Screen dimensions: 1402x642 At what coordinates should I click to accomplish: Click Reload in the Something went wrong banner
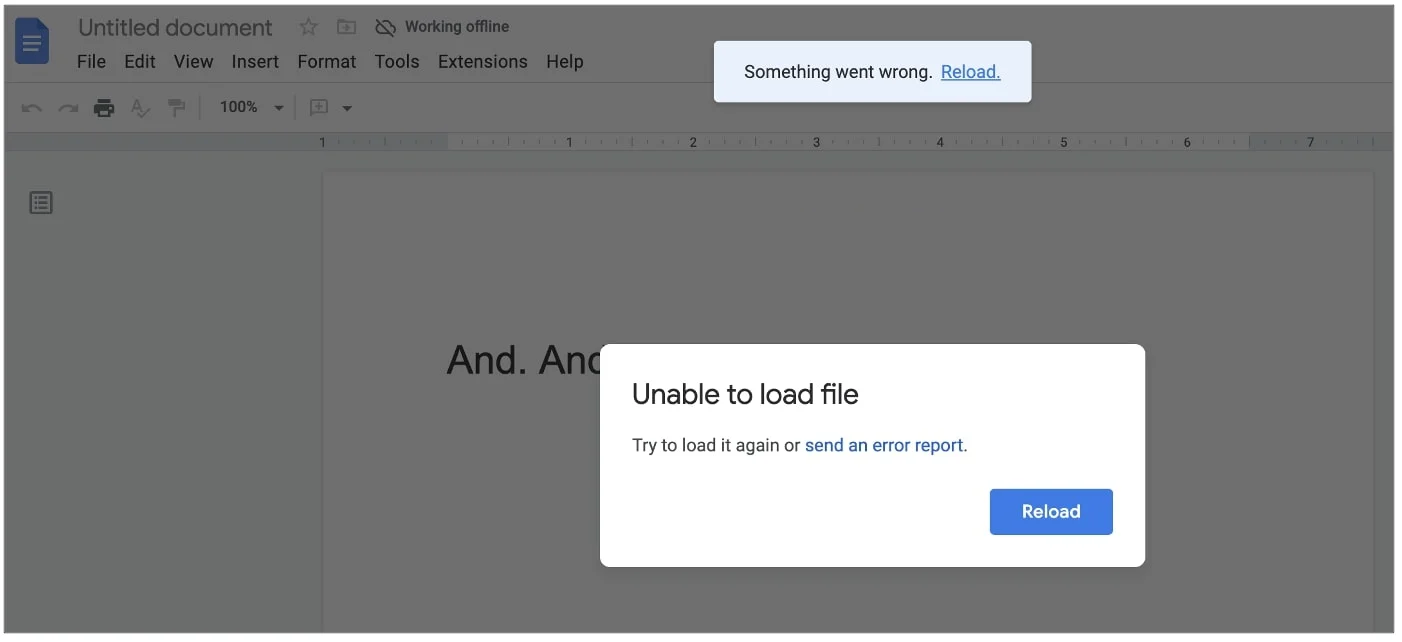click(970, 71)
